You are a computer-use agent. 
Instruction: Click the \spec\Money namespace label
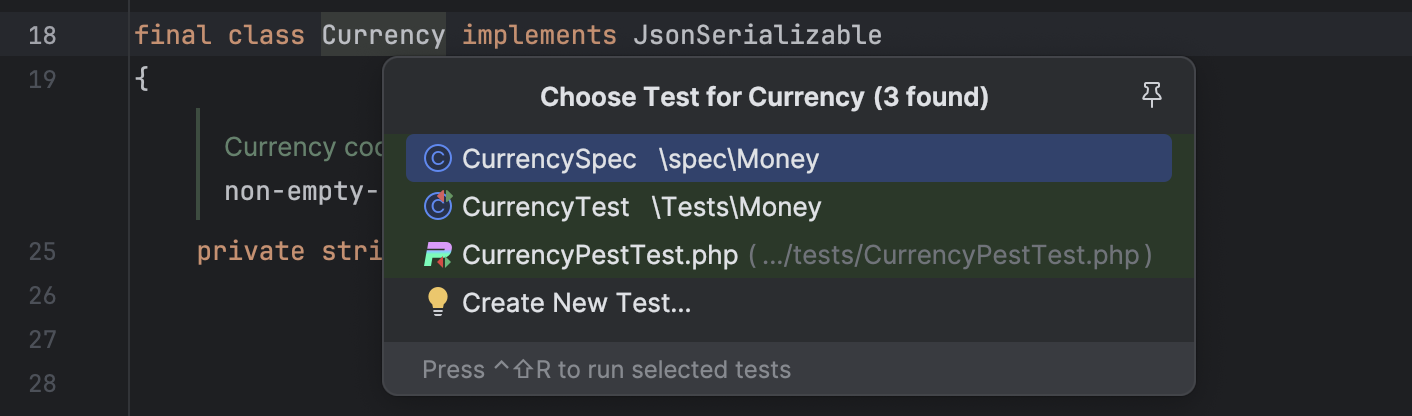(738, 159)
